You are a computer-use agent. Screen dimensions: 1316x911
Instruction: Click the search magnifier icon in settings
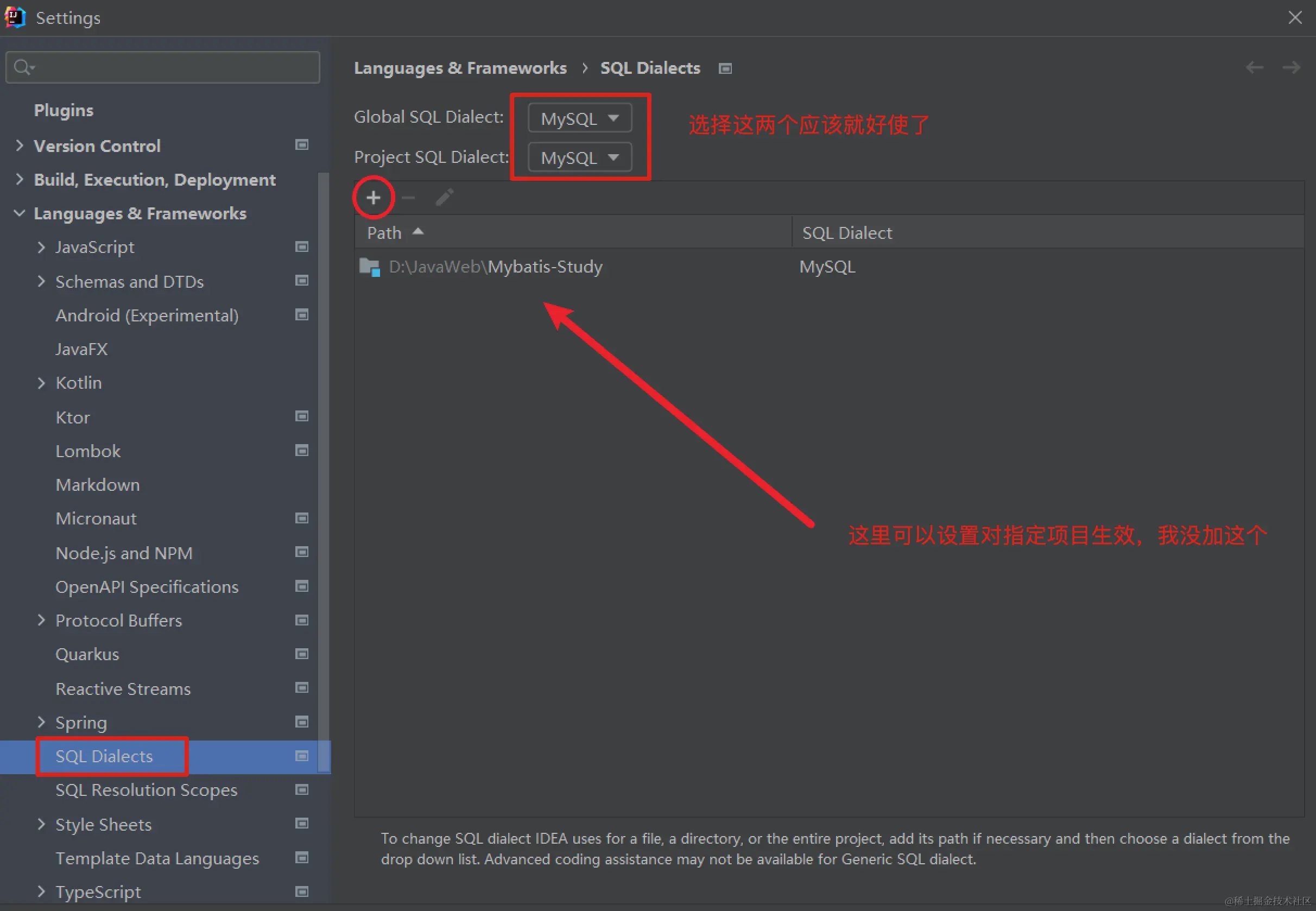[23, 67]
